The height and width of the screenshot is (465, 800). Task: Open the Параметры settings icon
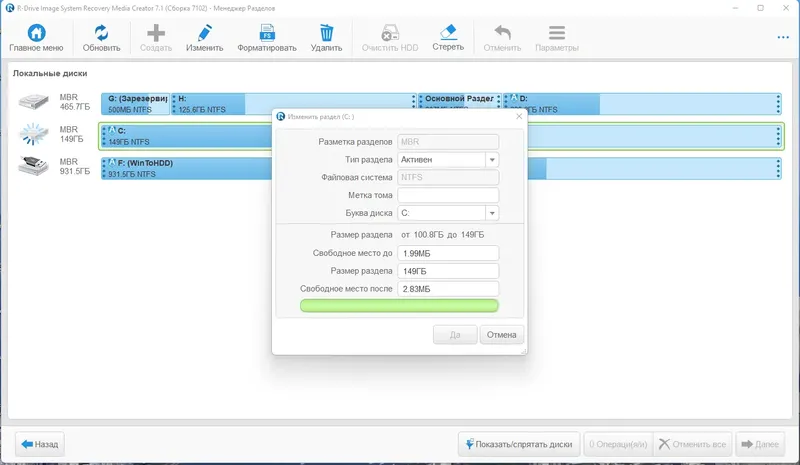(557, 33)
